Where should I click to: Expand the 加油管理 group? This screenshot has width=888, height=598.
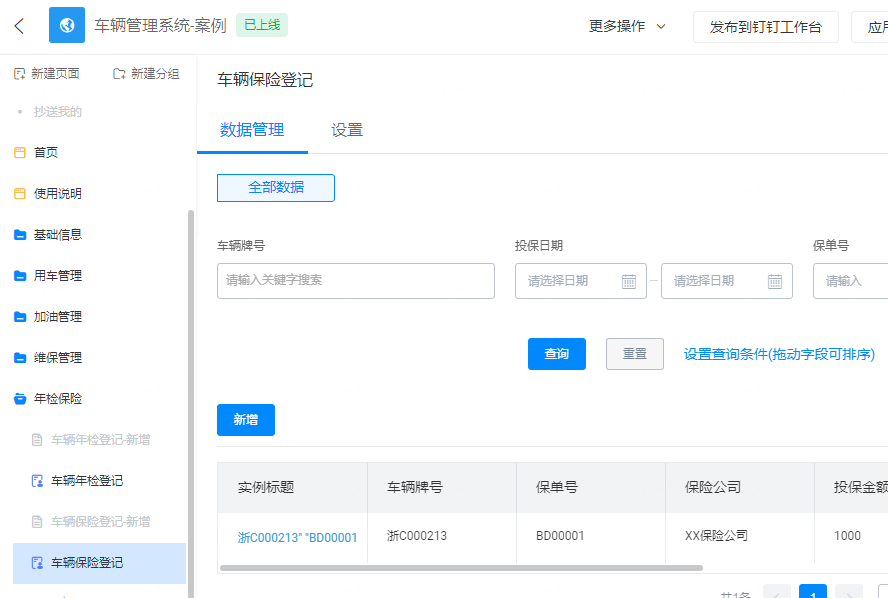pos(58,317)
